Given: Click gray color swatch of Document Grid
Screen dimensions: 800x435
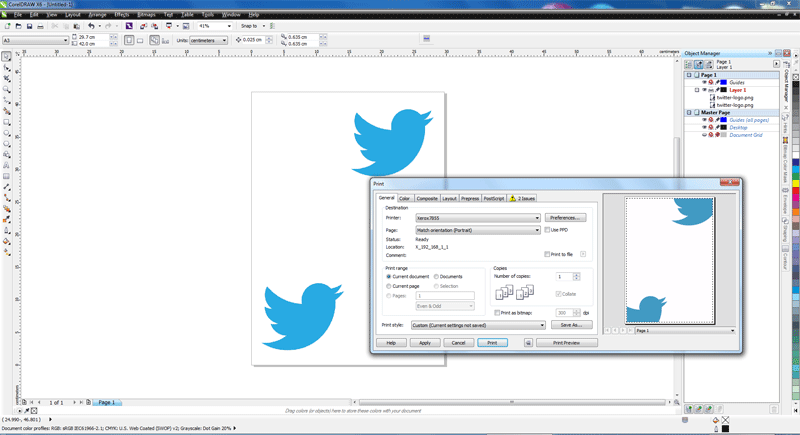Looking at the screenshot, I should [723, 135].
